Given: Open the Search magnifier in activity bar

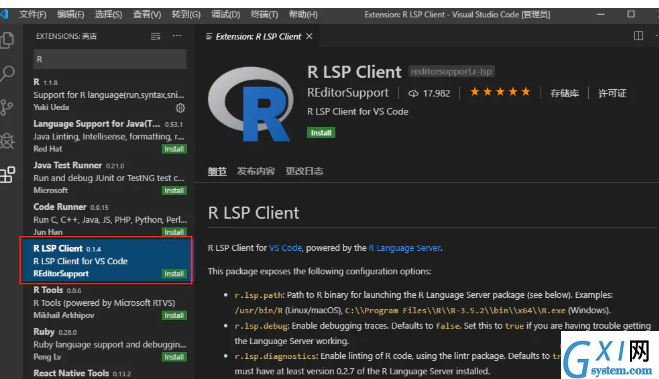Looking at the screenshot, I should [7, 74].
